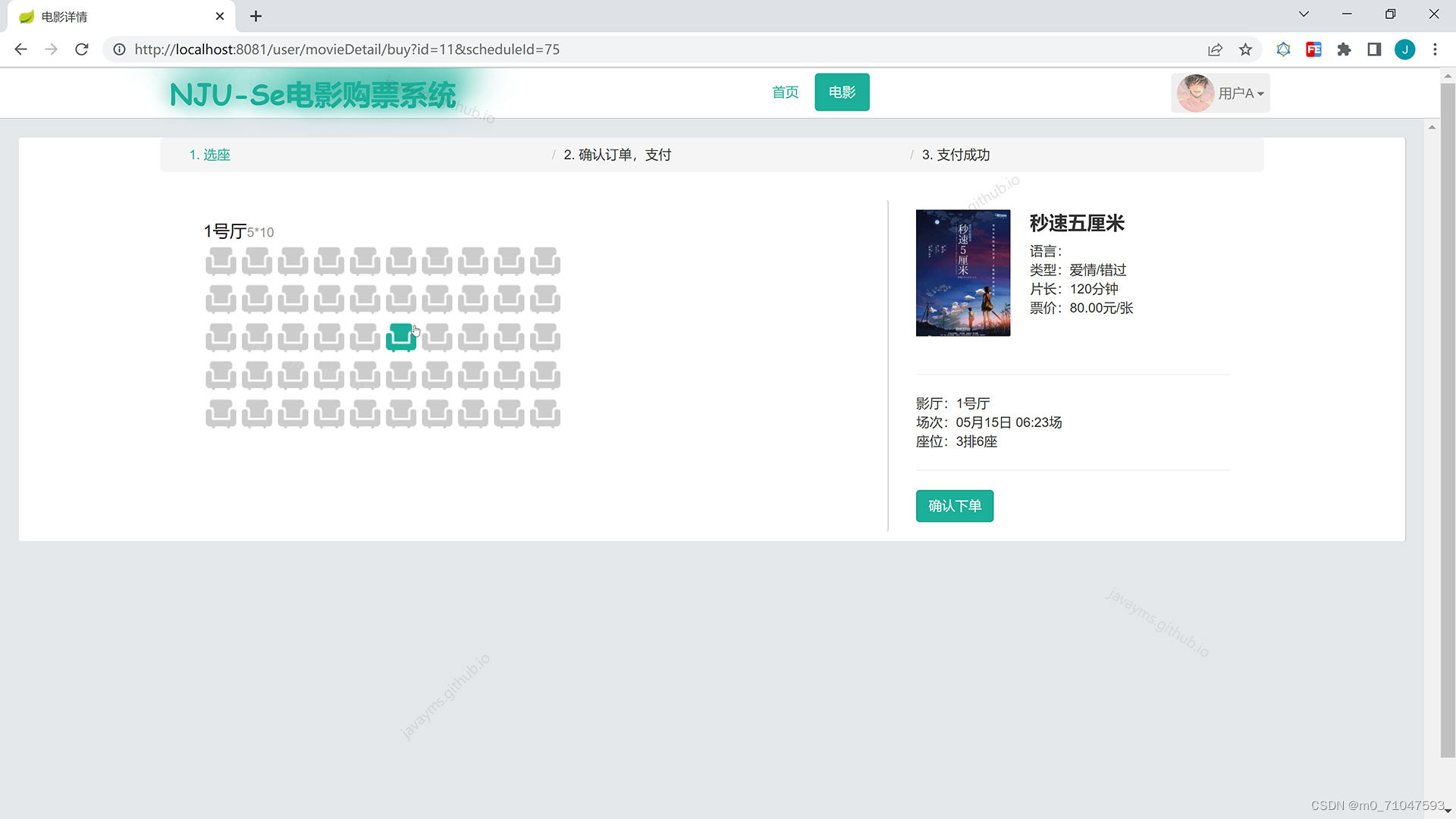
Task: Select seat row 1 seat 1
Action: pyautogui.click(x=221, y=261)
